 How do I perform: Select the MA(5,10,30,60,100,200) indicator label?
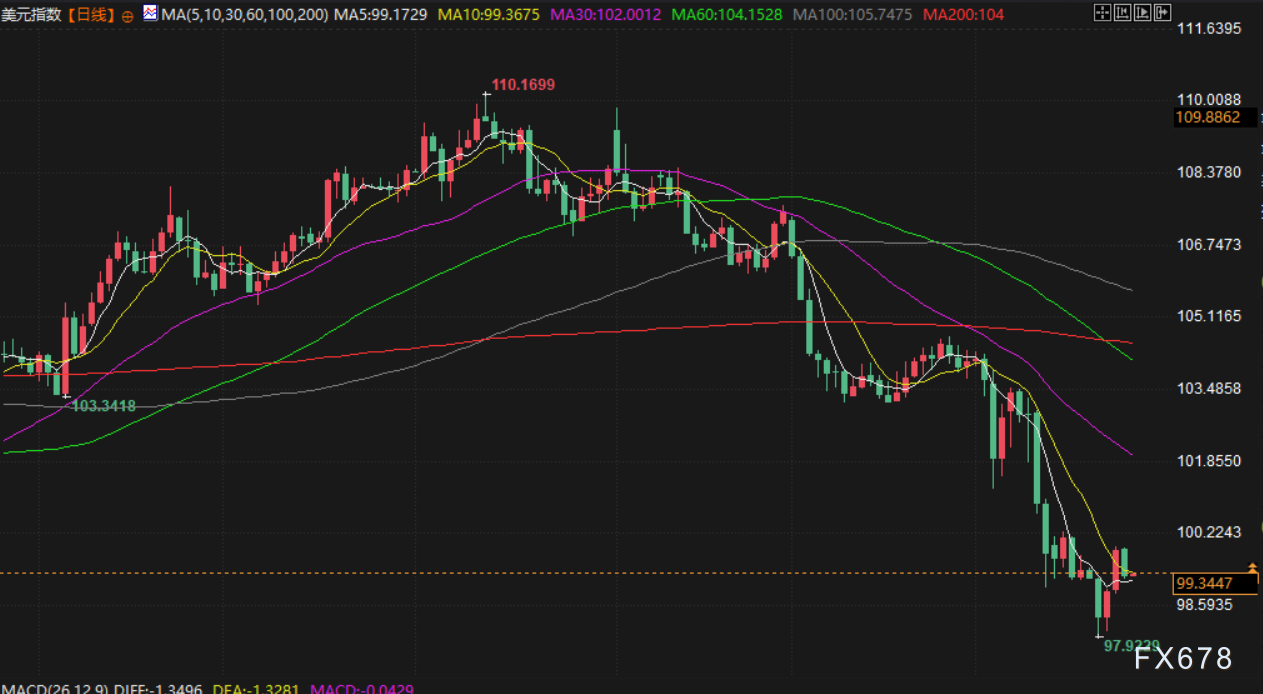pos(244,15)
